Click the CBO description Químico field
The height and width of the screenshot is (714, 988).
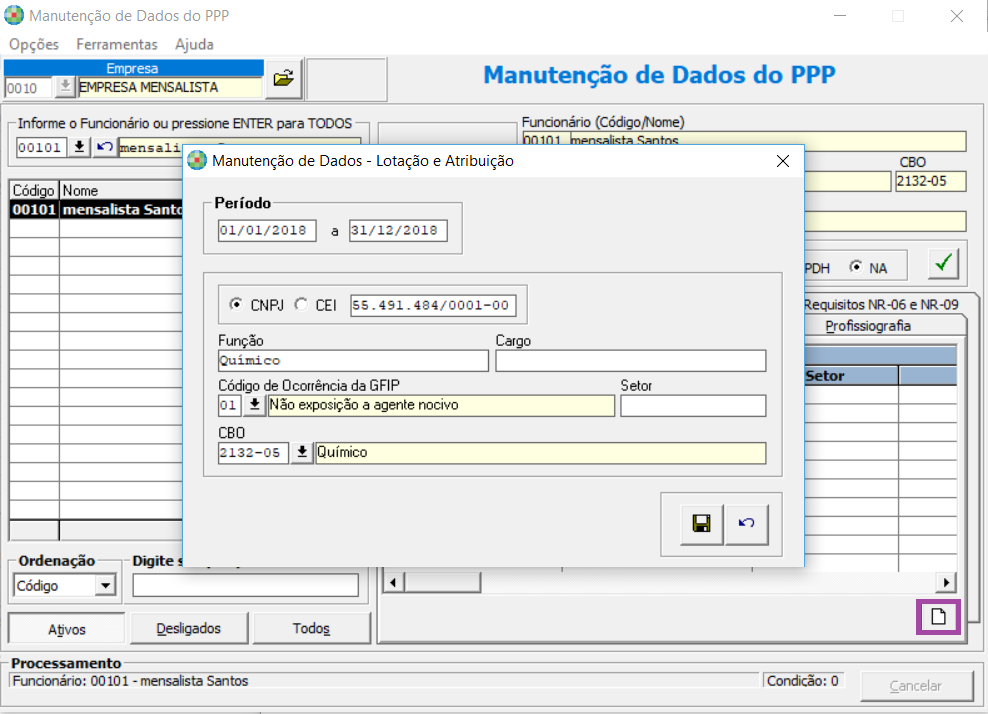point(541,452)
